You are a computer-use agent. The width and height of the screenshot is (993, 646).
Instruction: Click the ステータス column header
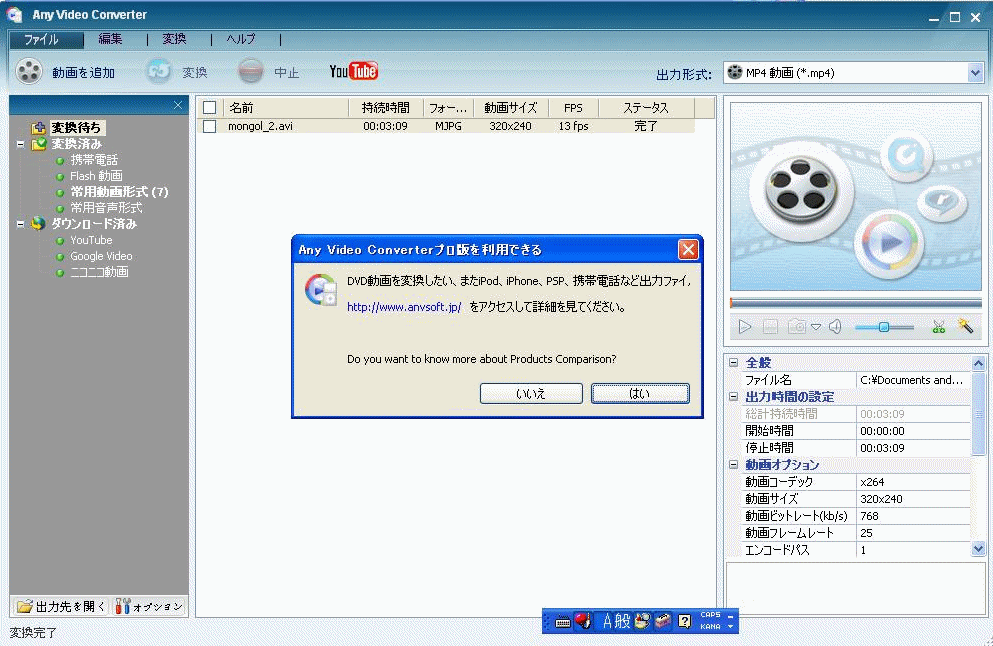coord(646,108)
